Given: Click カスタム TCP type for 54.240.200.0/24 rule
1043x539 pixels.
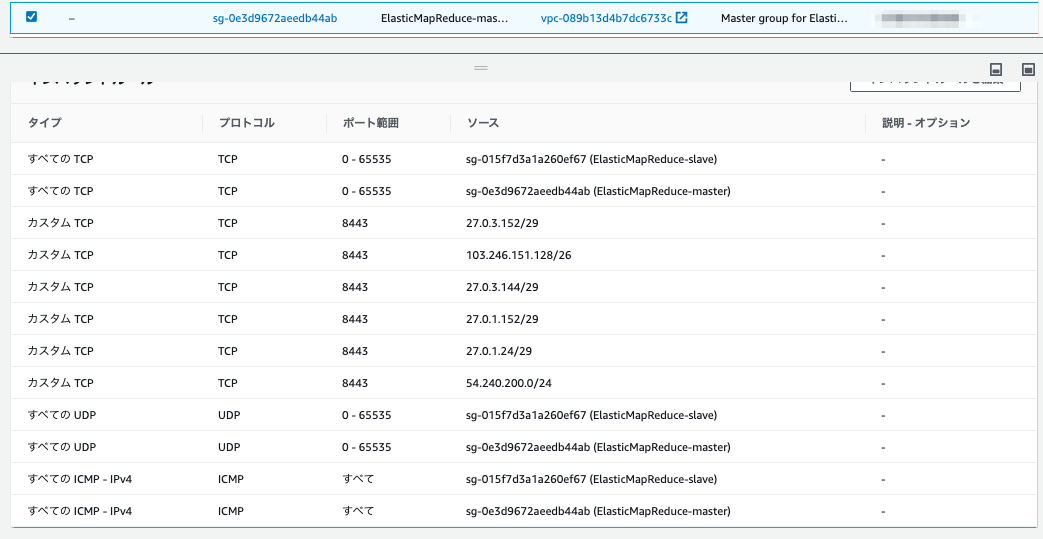Looking at the screenshot, I should click(61, 383).
